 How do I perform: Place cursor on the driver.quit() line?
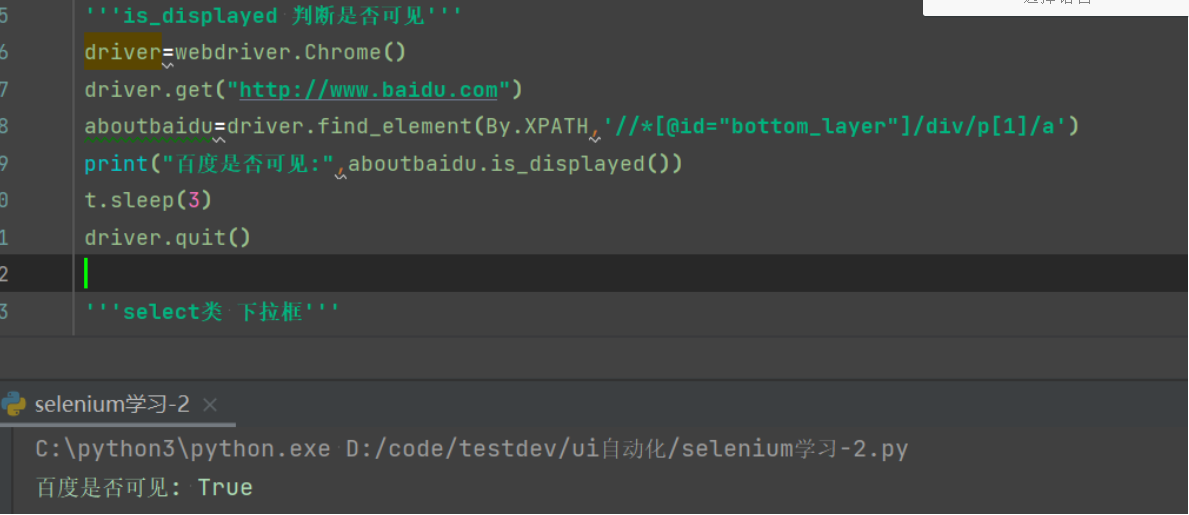167,237
